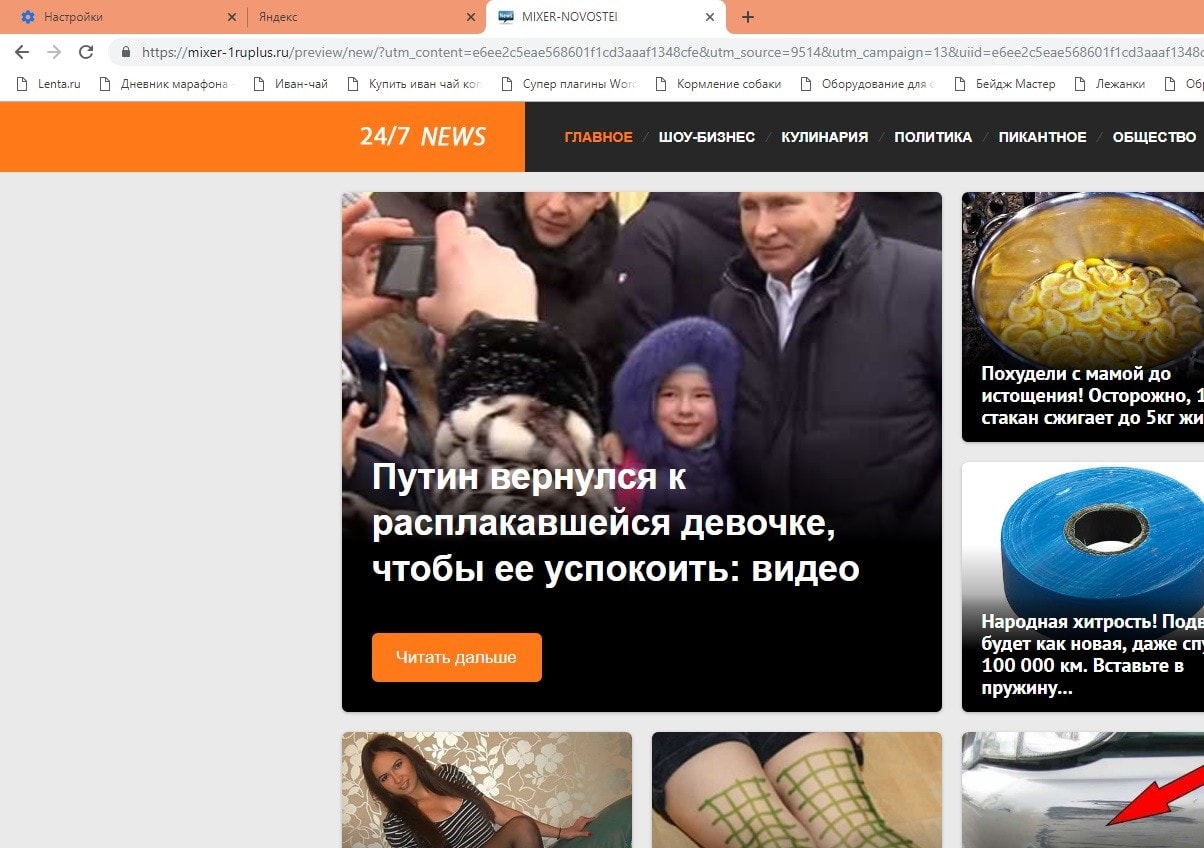Close the Настройки tab

pyautogui.click(x=232, y=17)
